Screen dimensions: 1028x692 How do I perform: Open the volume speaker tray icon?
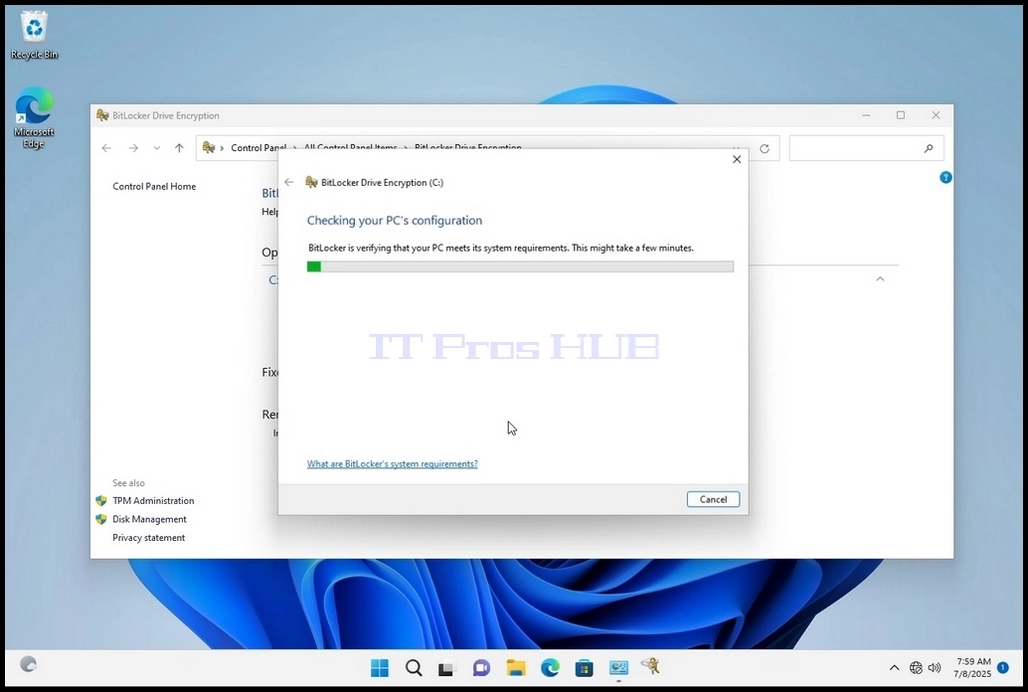pos(934,668)
